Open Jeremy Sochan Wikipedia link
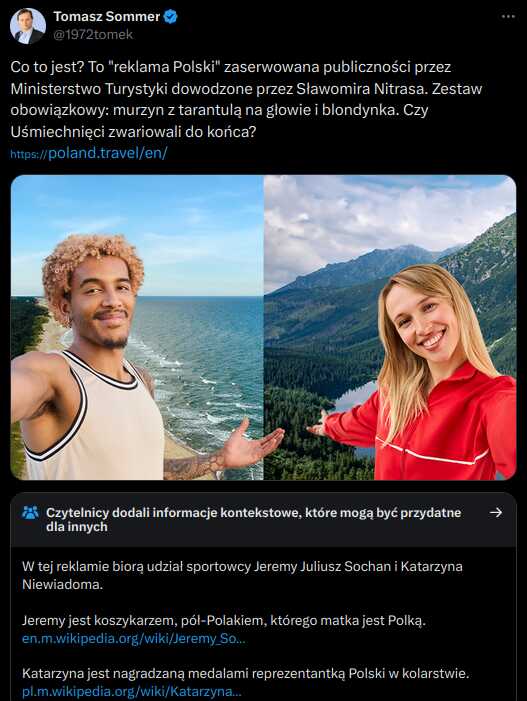527x701 pixels. [x=134, y=638]
